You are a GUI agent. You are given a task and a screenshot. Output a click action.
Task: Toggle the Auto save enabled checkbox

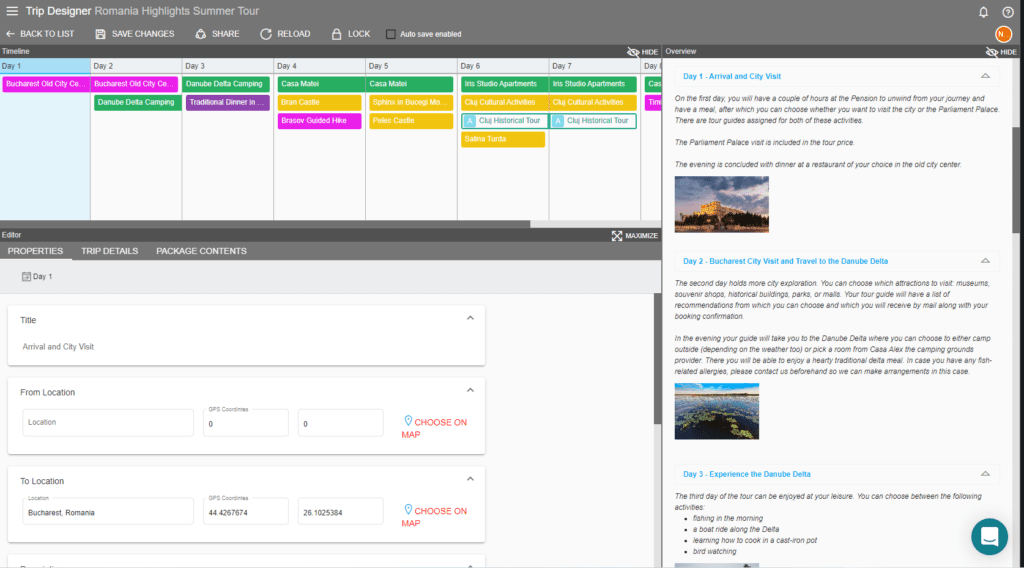click(x=391, y=34)
